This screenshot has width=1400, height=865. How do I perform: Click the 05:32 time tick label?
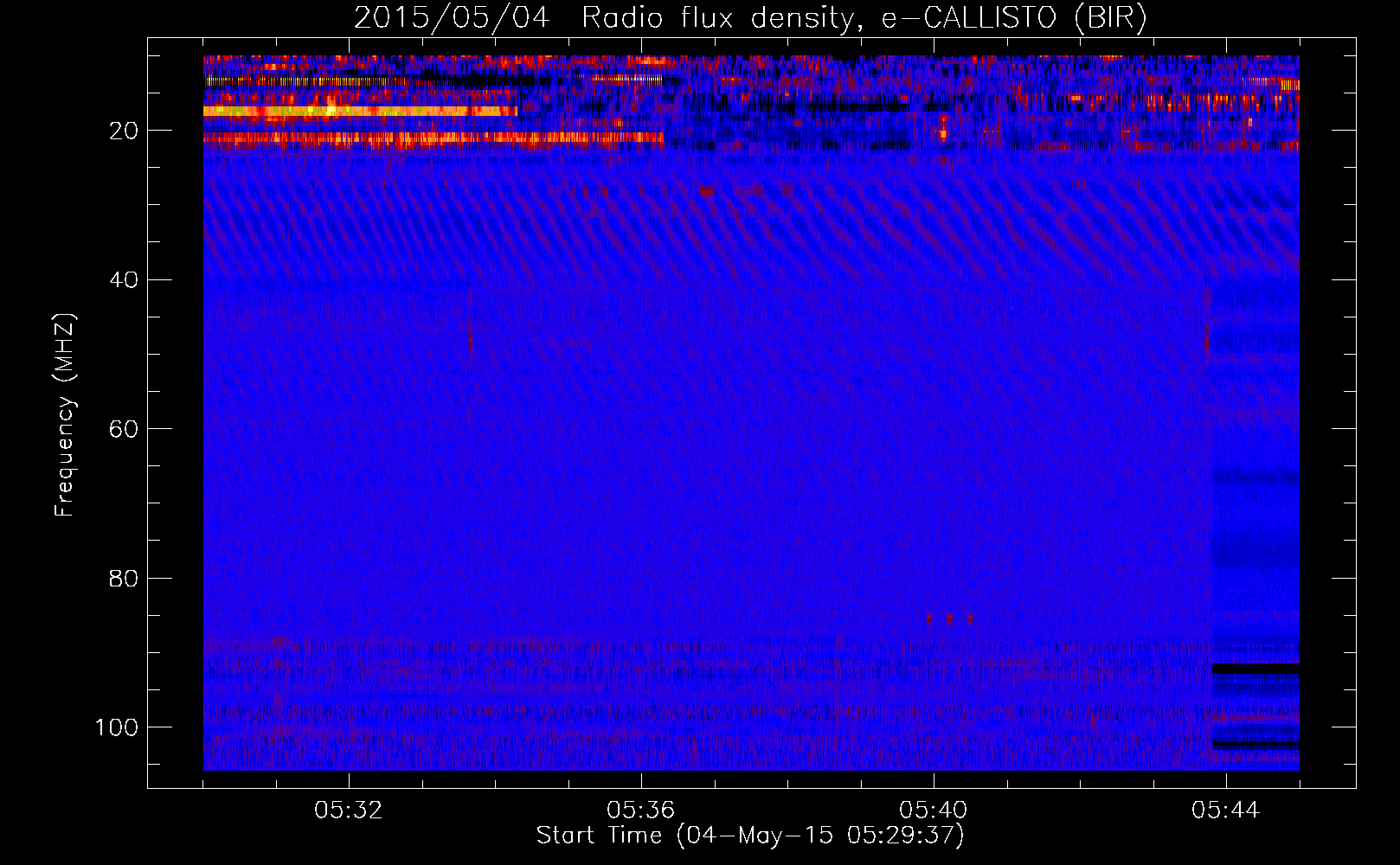[349, 811]
